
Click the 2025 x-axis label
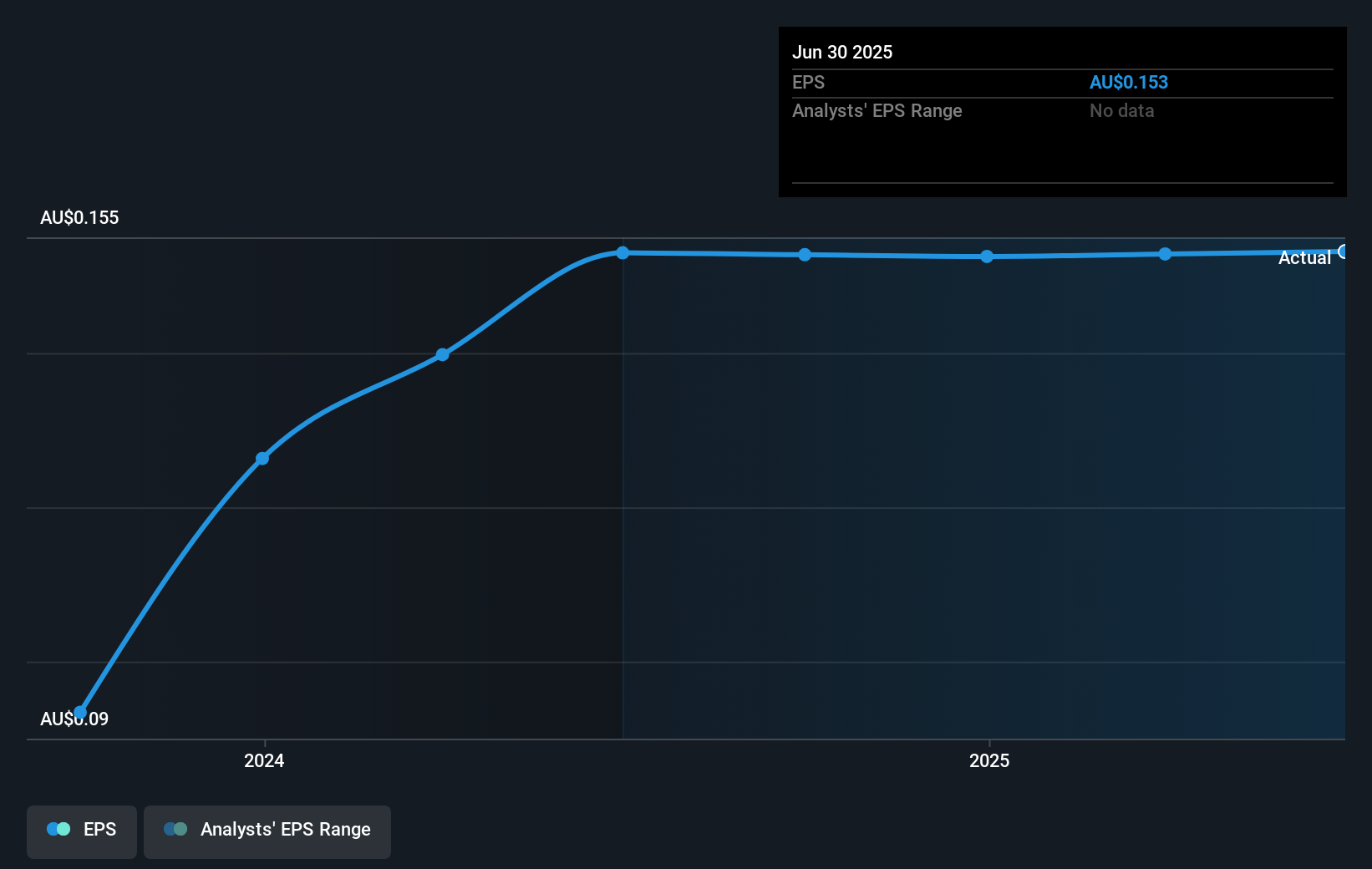pos(989,760)
